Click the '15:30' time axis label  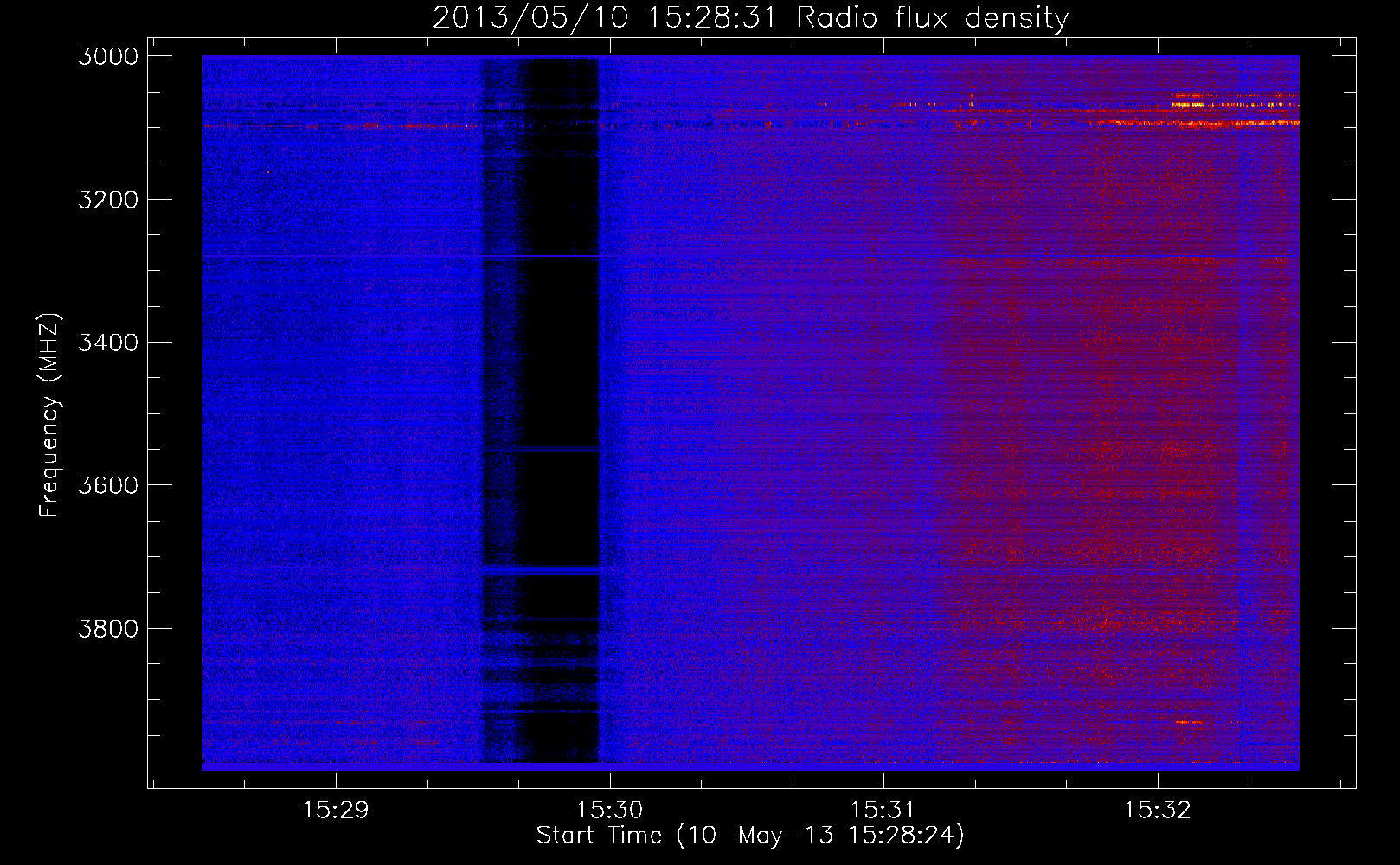point(609,811)
